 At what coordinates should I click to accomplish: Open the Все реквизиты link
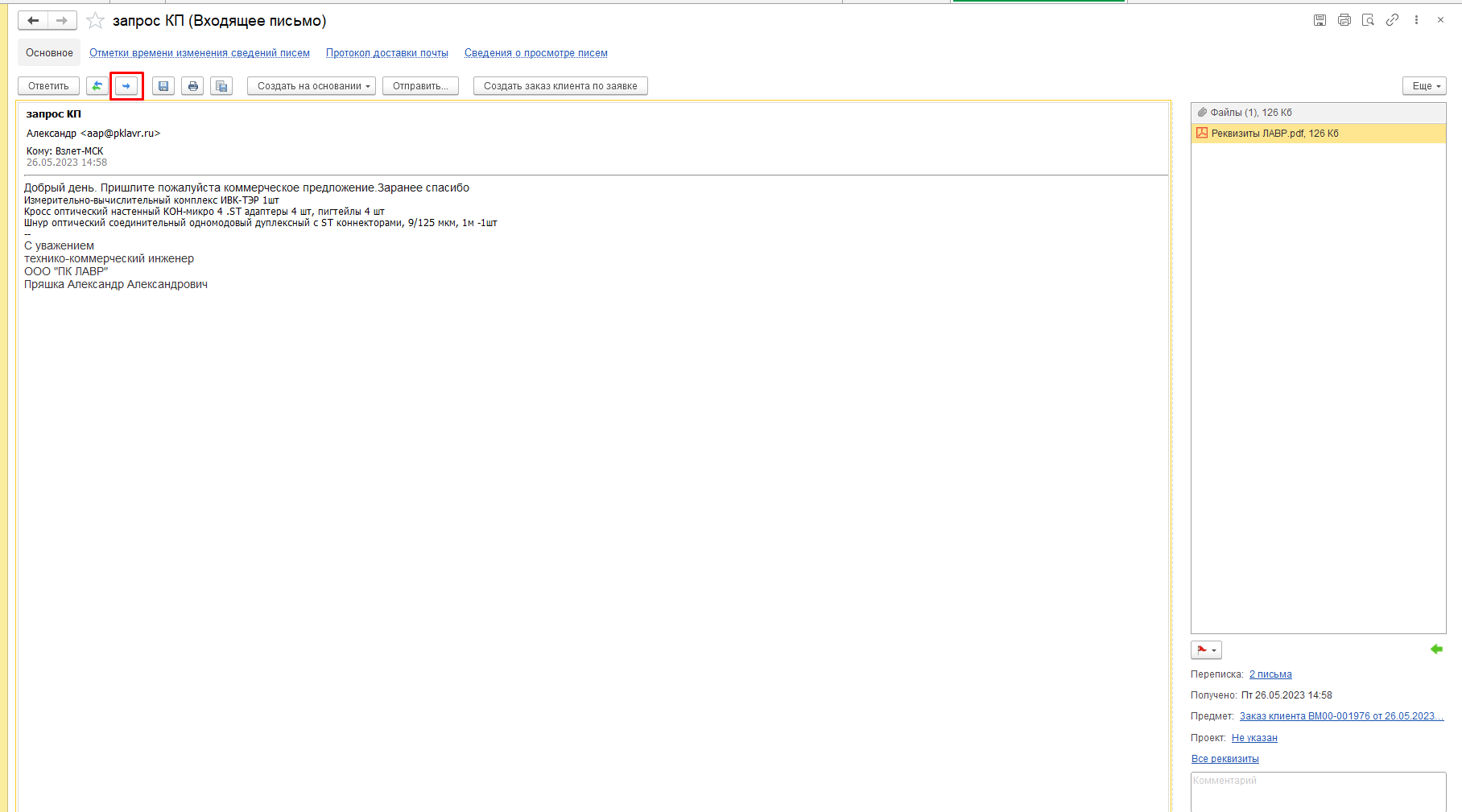[1225, 759]
